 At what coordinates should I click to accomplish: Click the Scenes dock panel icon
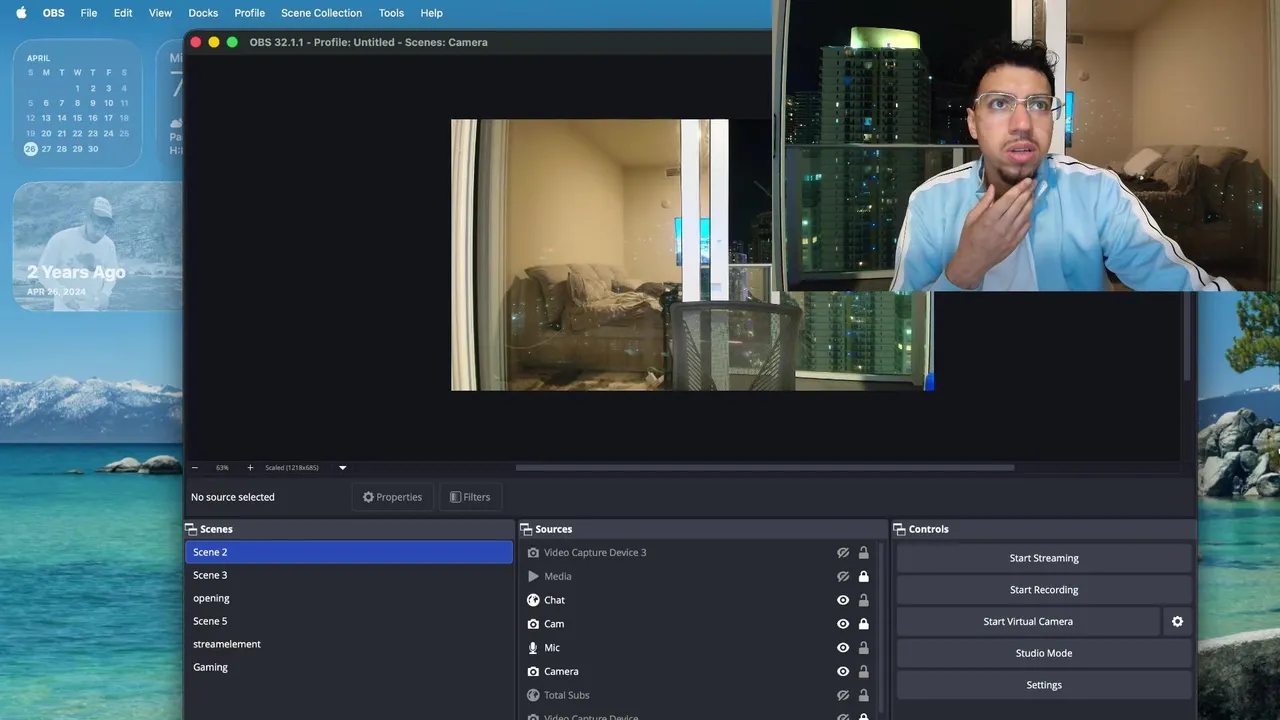coord(191,529)
